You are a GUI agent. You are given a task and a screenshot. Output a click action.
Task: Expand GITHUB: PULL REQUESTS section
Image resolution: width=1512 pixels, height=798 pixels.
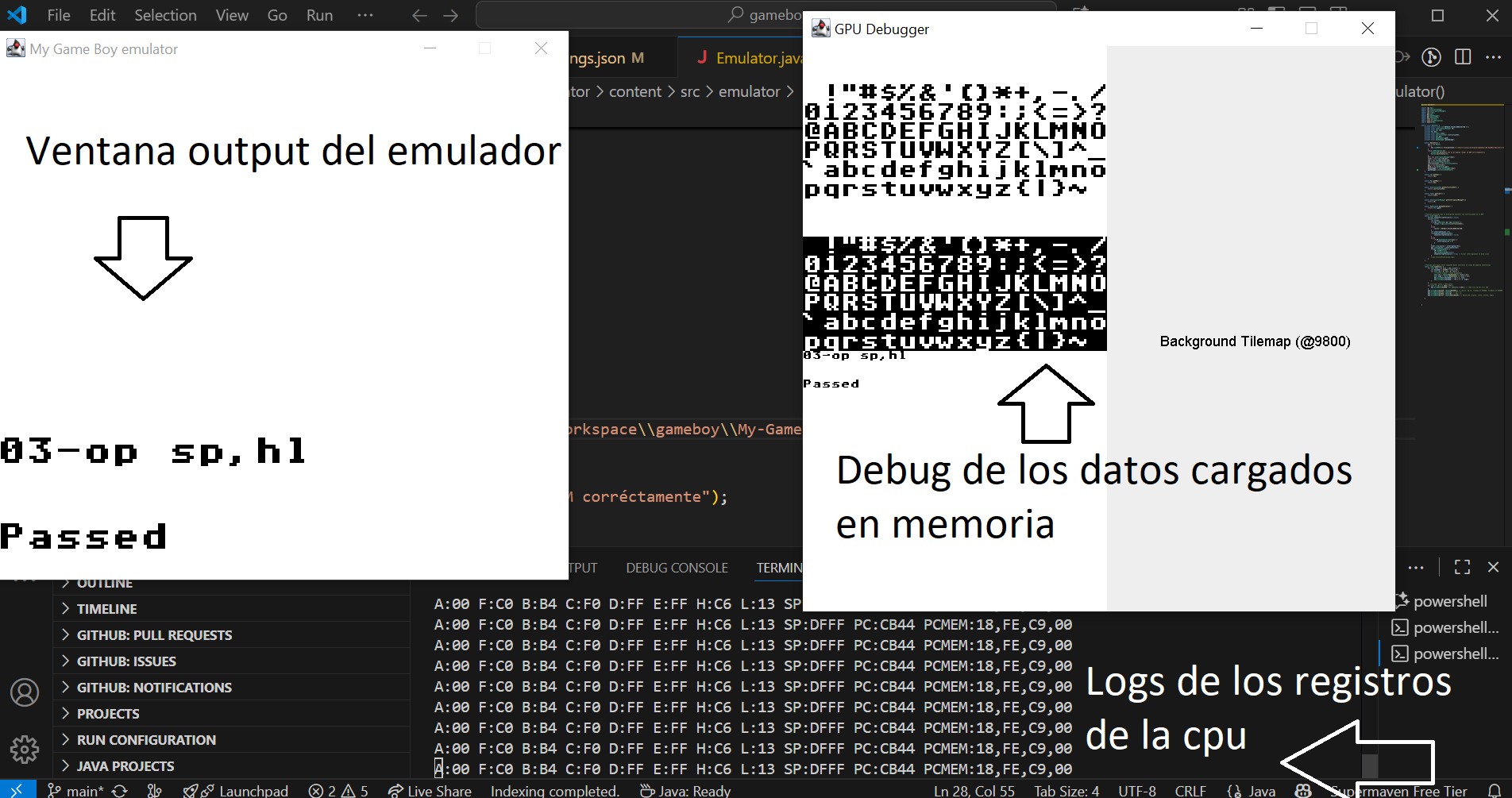coord(154,635)
